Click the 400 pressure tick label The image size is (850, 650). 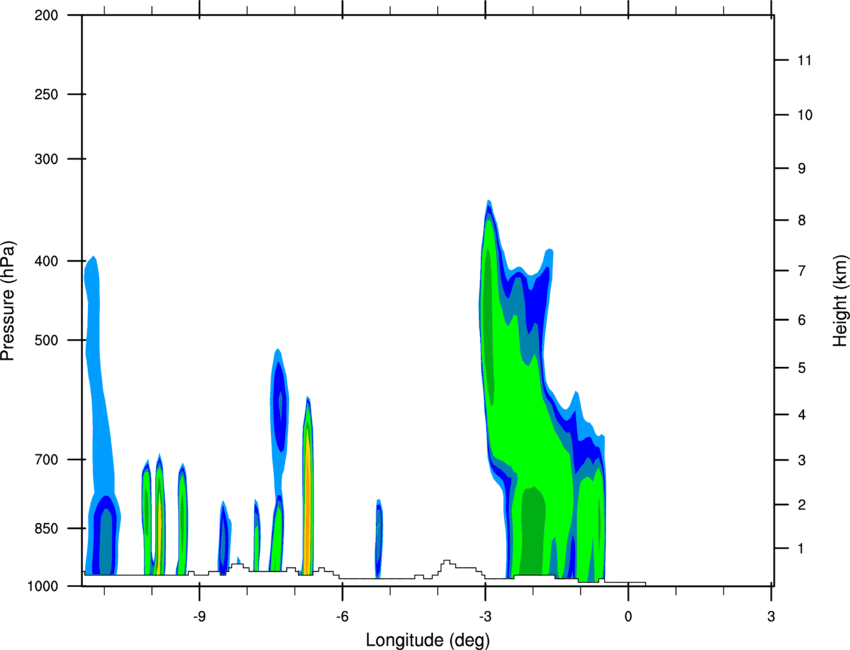point(46,261)
